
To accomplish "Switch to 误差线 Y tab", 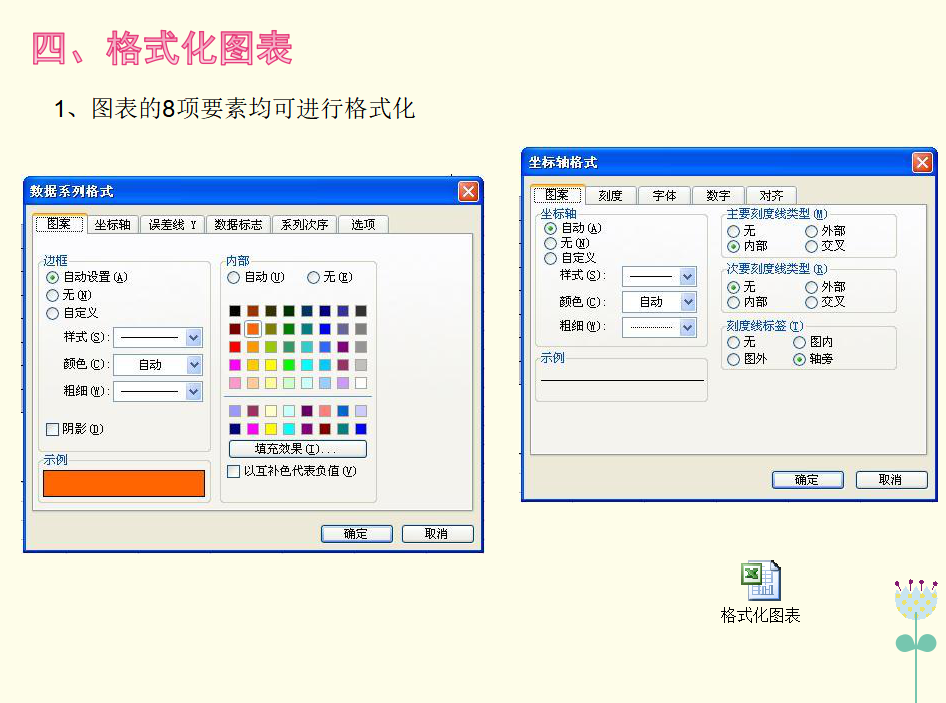I will point(172,224).
